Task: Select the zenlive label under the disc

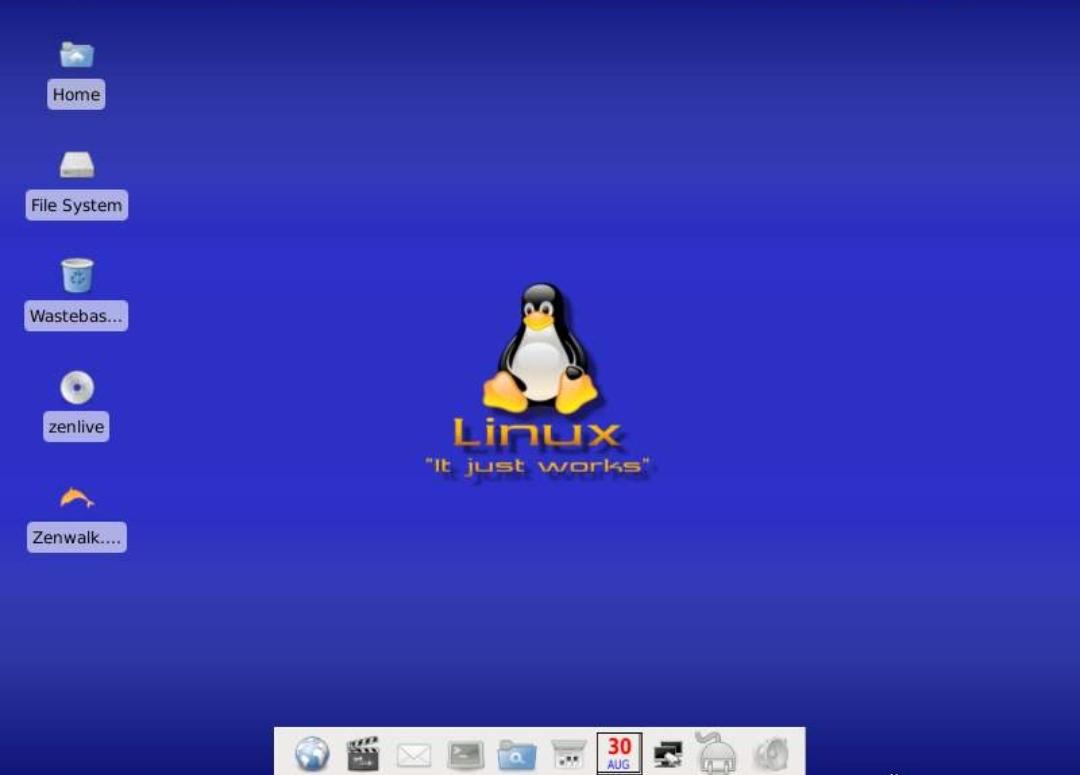Action: pos(76,426)
